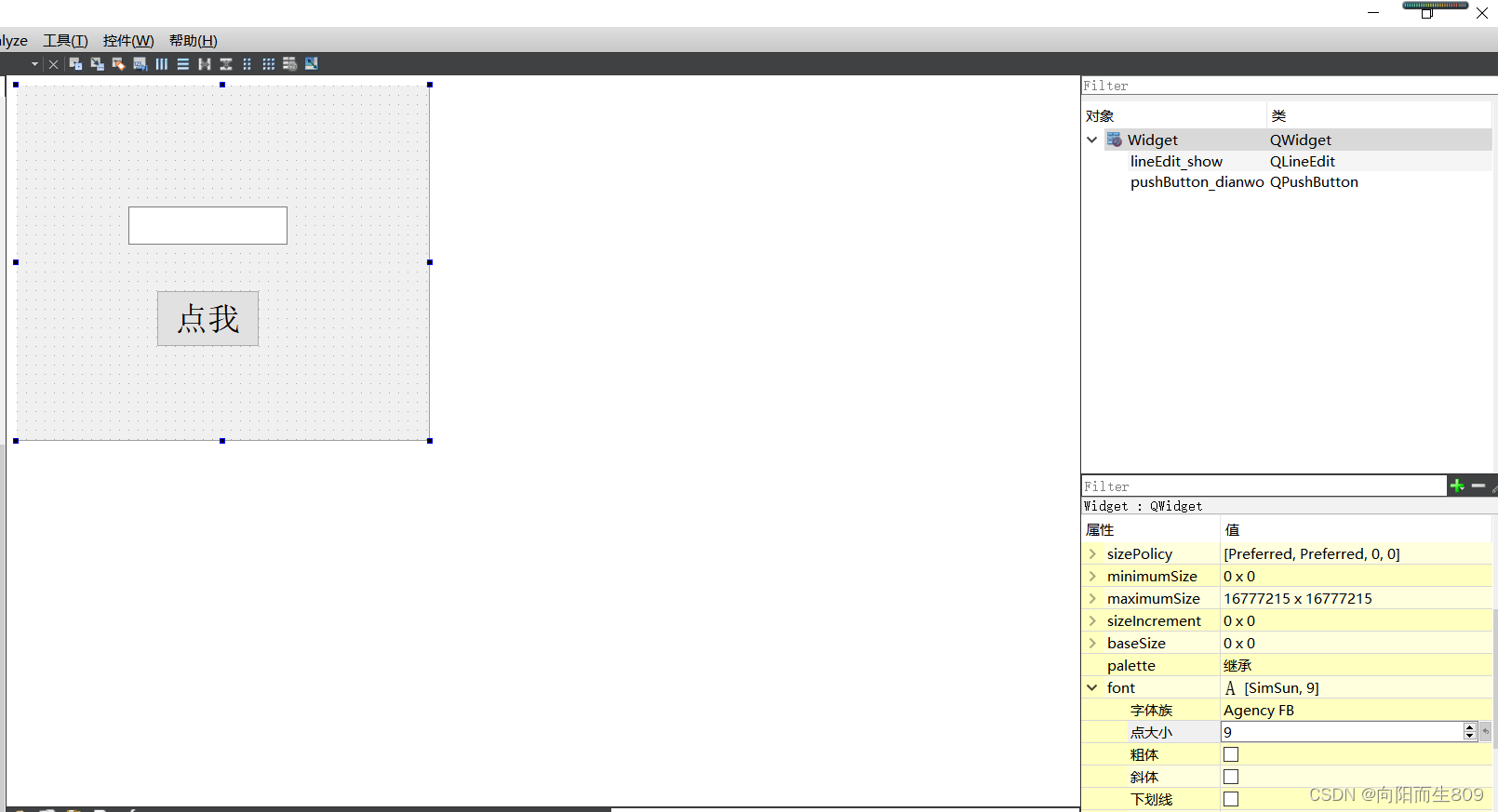Image resolution: width=1498 pixels, height=812 pixels.
Task: Click the QLineEdit class cell
Action: (x=1303, y=161)
